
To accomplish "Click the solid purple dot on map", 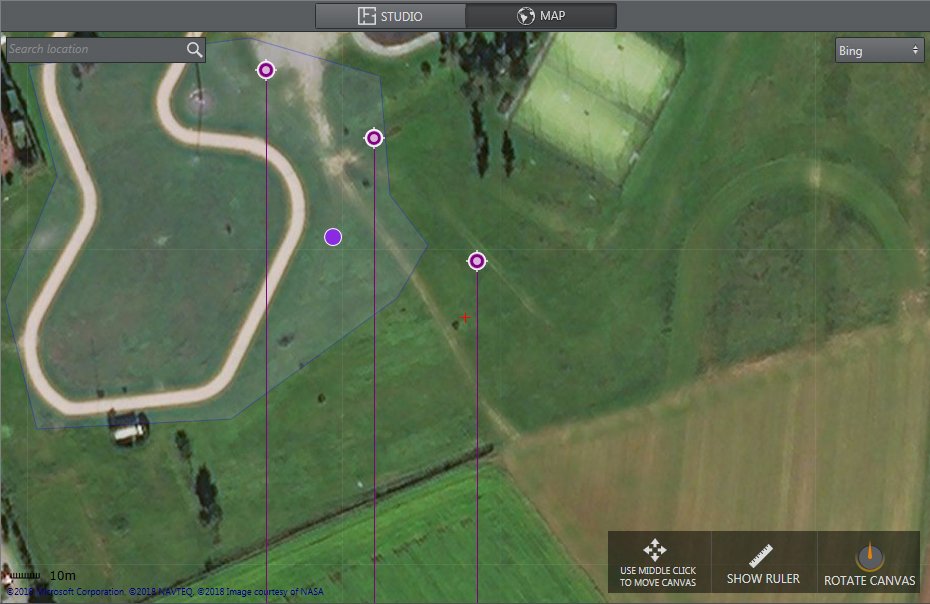I will coord(333,237).
